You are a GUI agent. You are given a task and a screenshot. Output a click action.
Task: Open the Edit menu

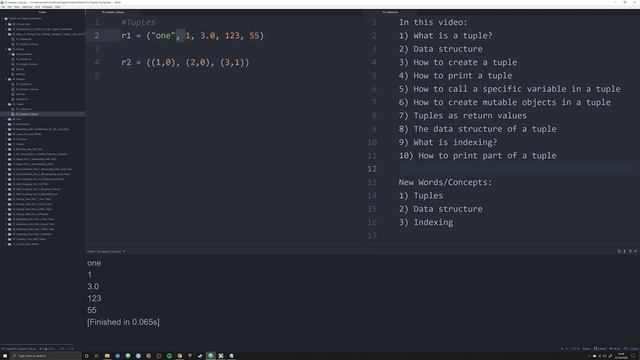pos(9,7)
